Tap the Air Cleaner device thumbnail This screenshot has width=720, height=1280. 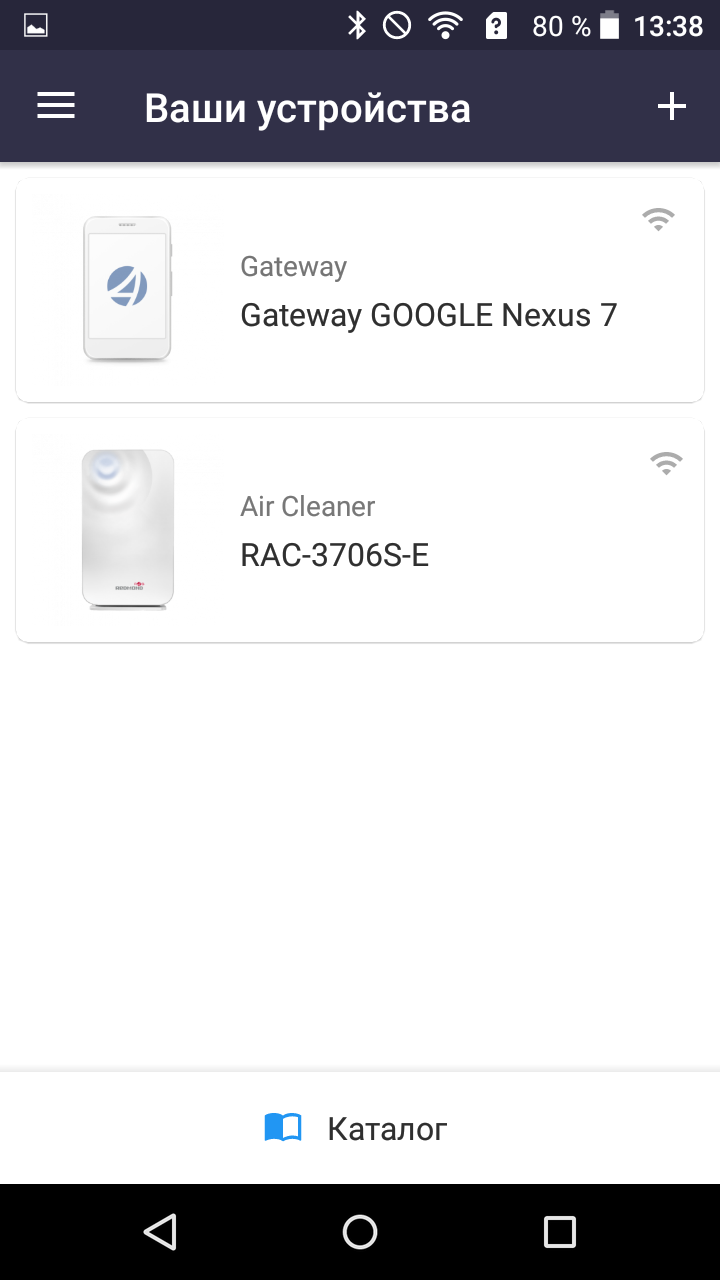[128, 529]
